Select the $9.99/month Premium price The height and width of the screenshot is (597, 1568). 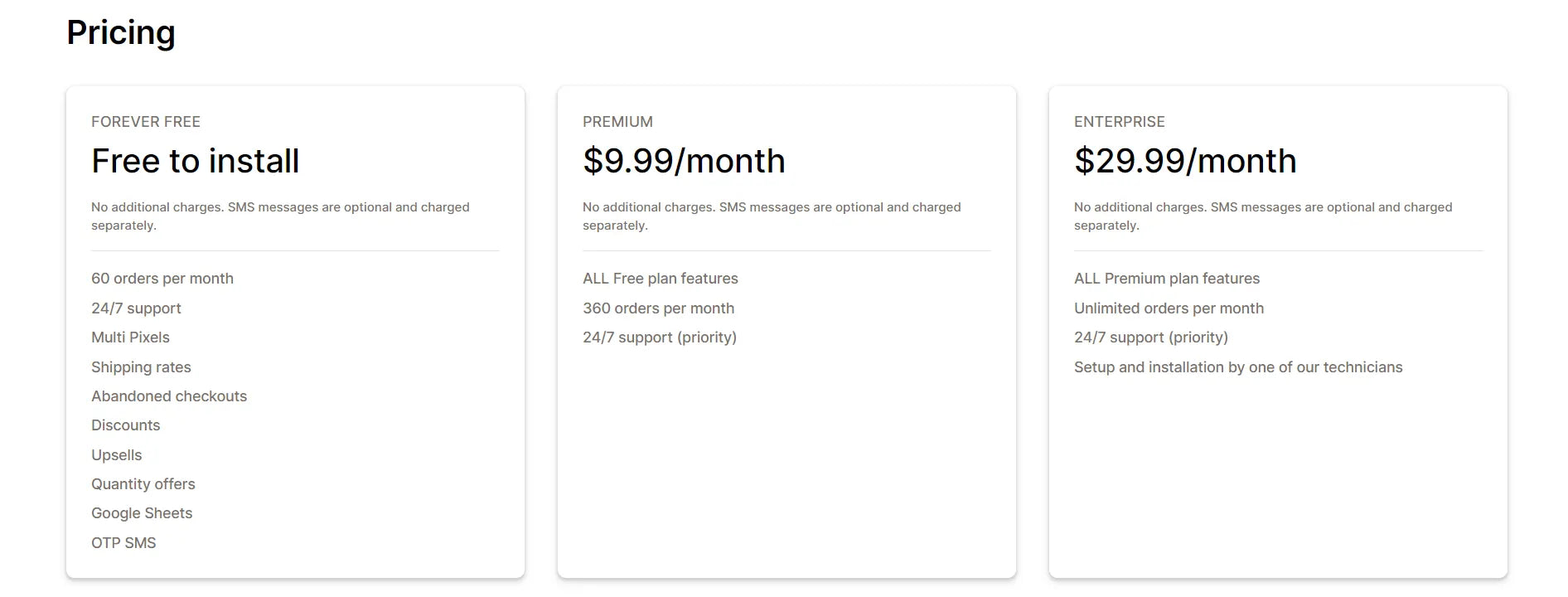684,161
